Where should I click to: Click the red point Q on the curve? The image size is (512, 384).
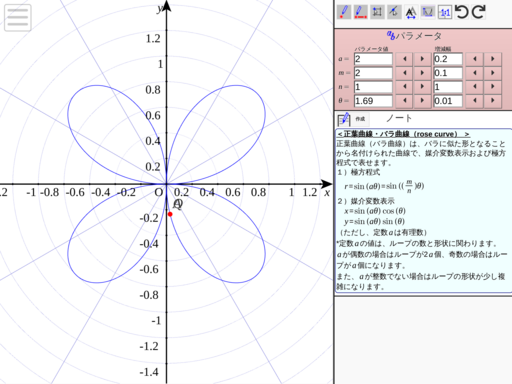click(170, 214)
